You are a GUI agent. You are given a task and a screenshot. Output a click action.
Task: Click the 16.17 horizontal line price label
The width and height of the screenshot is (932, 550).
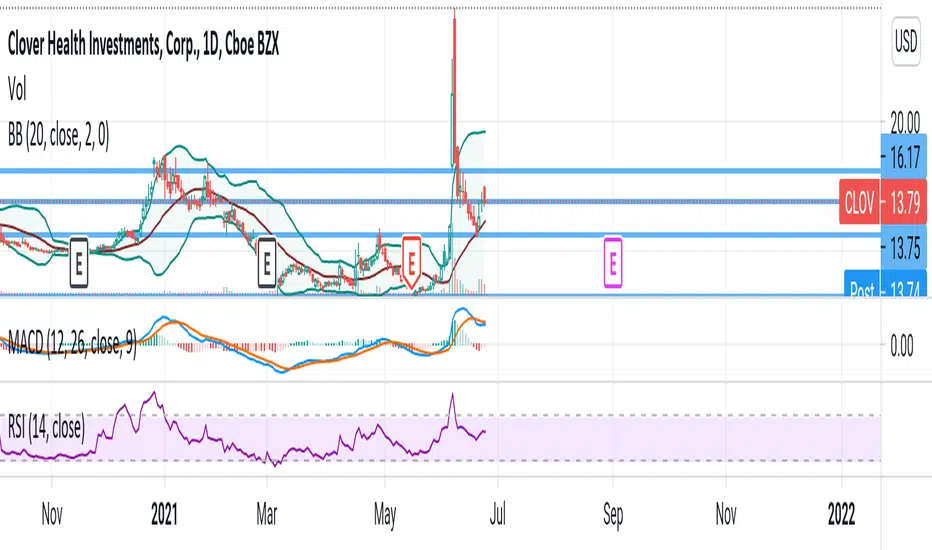click(903, 158)
